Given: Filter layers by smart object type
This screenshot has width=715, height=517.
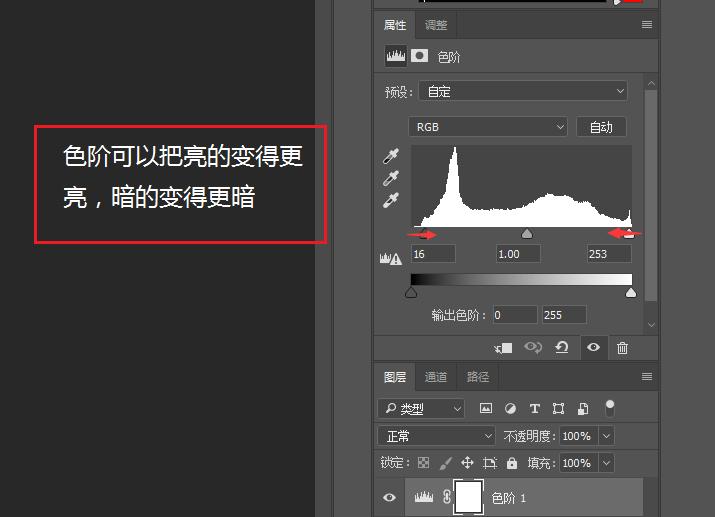Looking at the screenshot, I should coord(583,408).
